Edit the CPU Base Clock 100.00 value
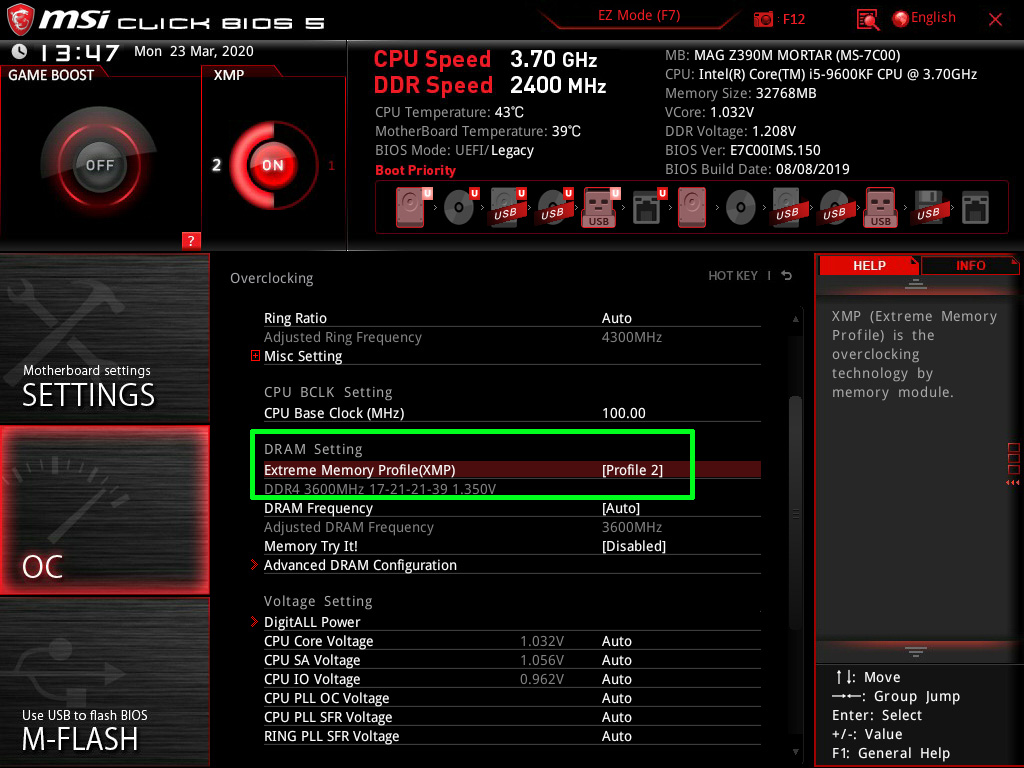The image size is (1024, 768). pos(624,413)
